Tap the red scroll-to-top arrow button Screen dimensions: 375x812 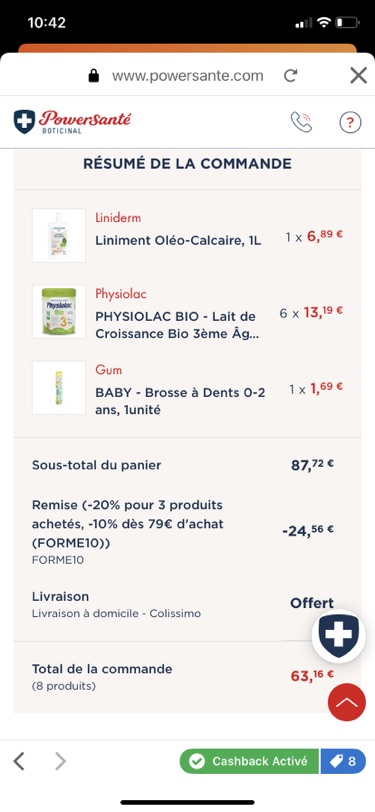(x=347, y=702)
